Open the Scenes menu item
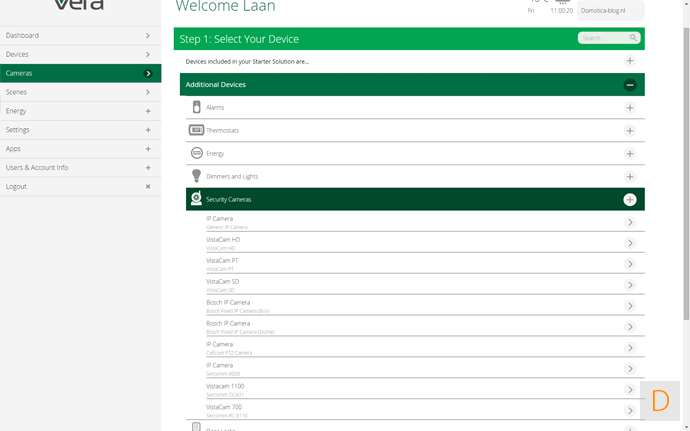The width and height of the screenshot is (690, 431). point(80,92)
